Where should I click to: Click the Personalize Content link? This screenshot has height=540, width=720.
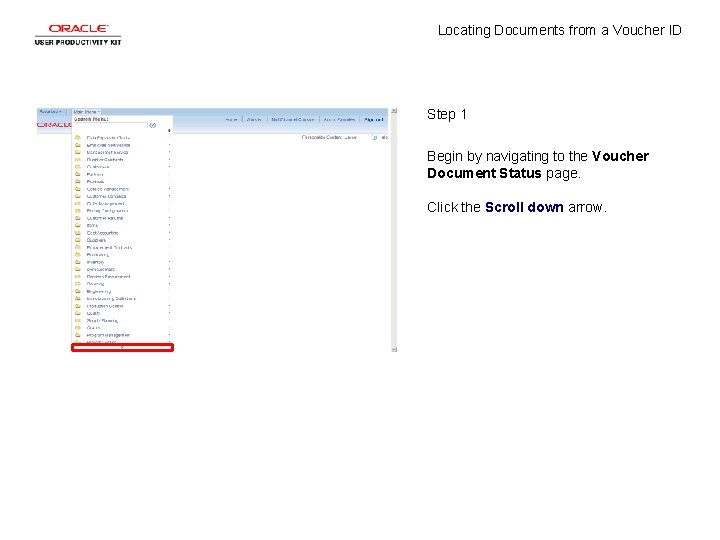click(x=321, y=137)
